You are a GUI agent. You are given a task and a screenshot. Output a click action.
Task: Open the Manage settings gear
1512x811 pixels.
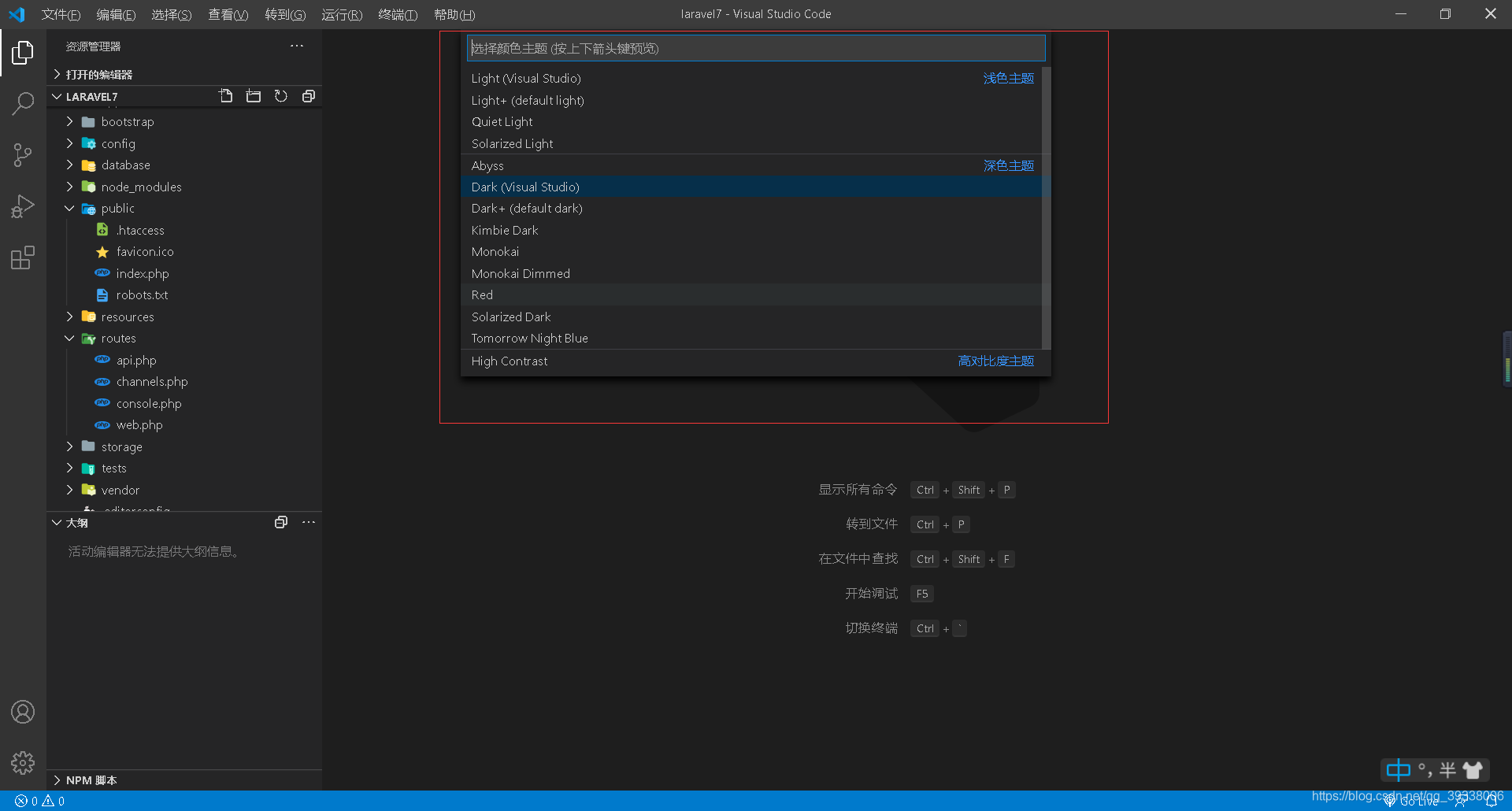pyautogui.click(x=23, y=762)
